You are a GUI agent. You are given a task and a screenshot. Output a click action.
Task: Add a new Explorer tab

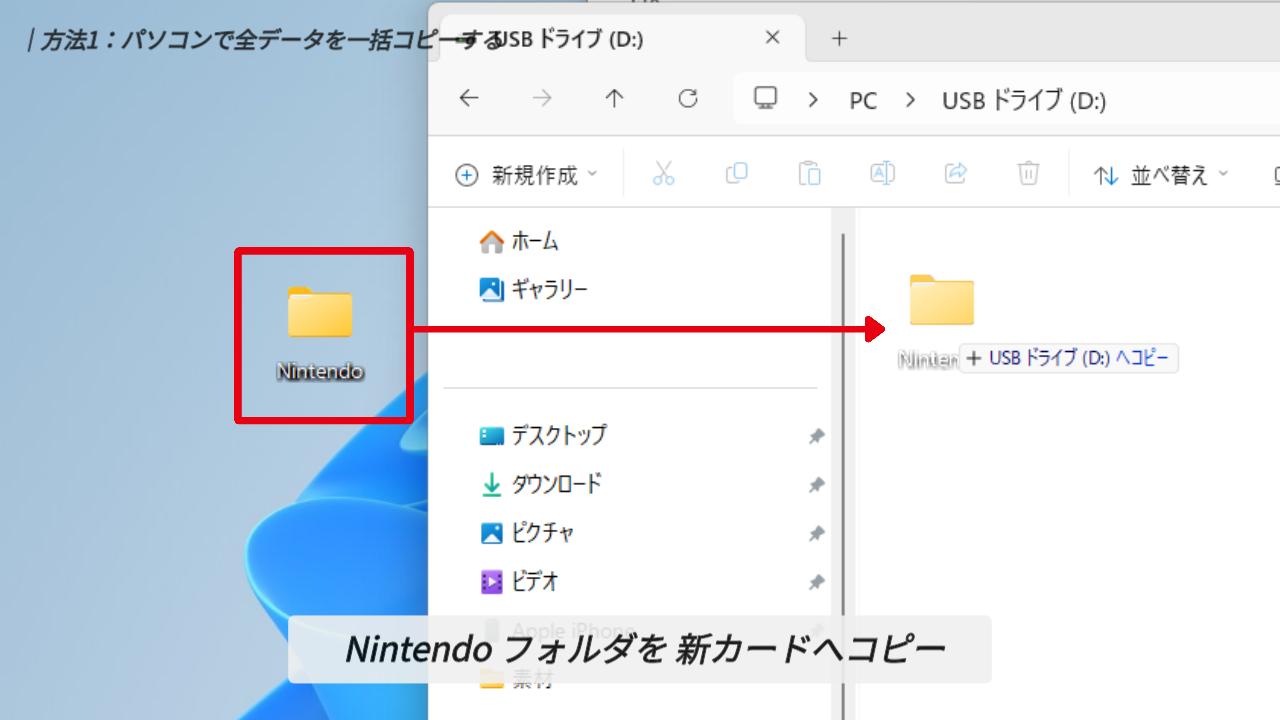839,39
